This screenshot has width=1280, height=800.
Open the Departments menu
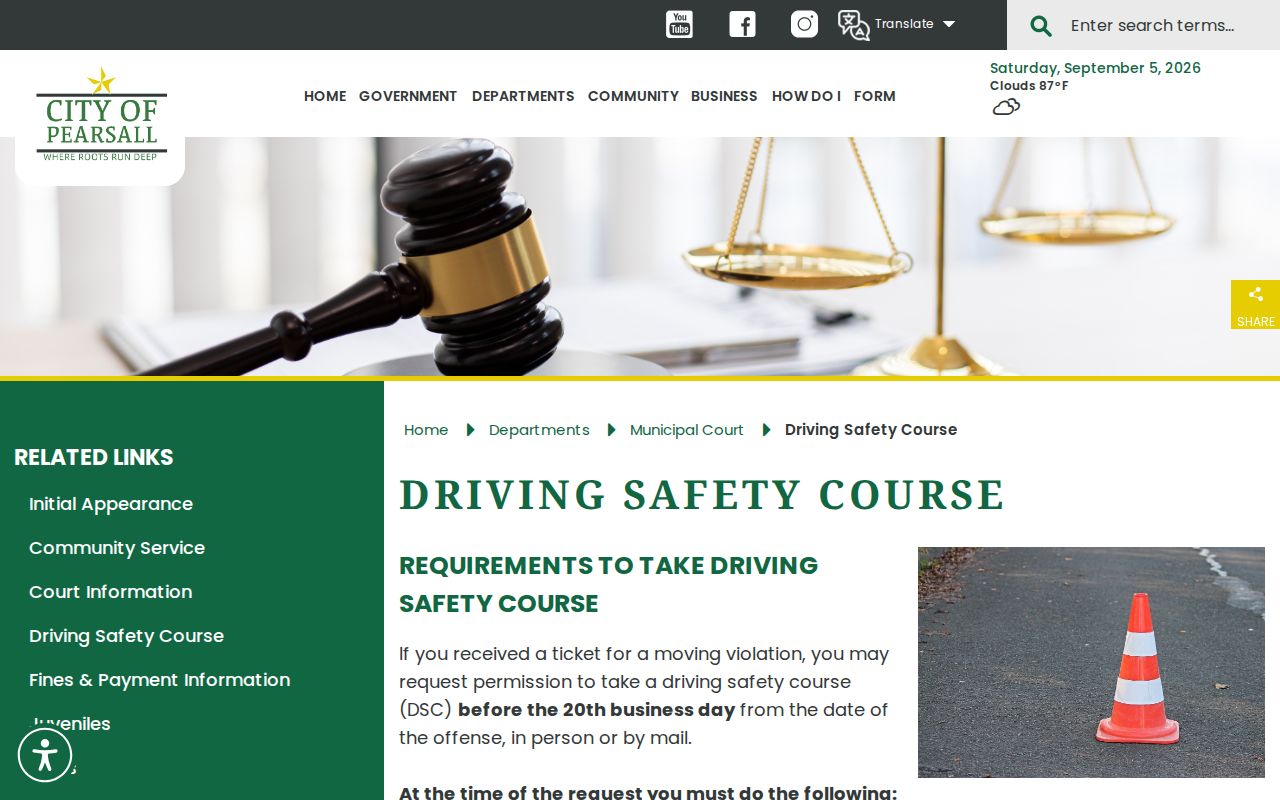click(x=523, y=96)
